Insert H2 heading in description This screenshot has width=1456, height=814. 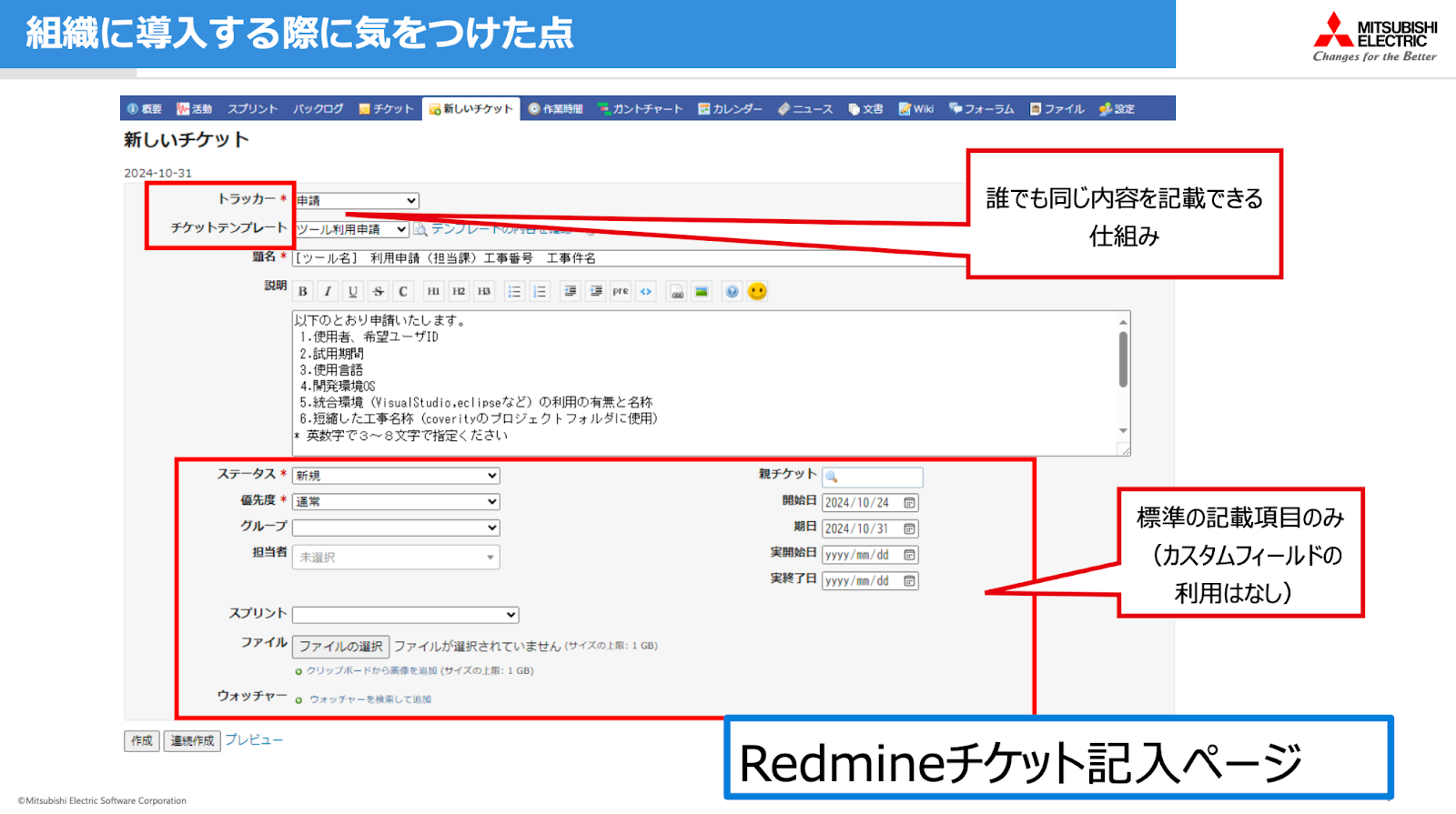[459, 291]
